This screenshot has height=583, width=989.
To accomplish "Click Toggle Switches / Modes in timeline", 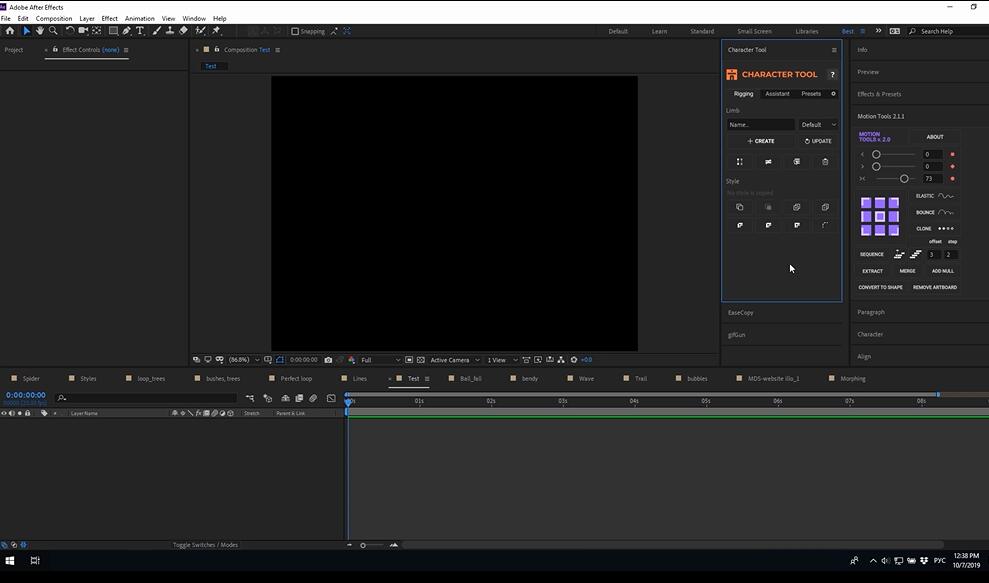I will tap(205, 545).
